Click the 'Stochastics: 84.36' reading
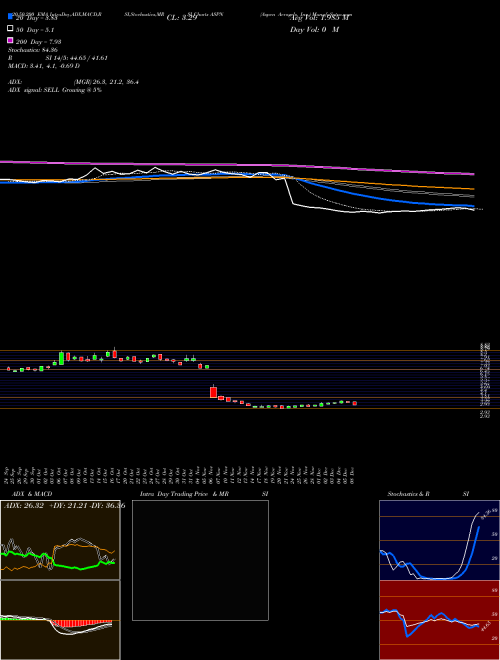The image size is (500, 660). tap(33, 50)
